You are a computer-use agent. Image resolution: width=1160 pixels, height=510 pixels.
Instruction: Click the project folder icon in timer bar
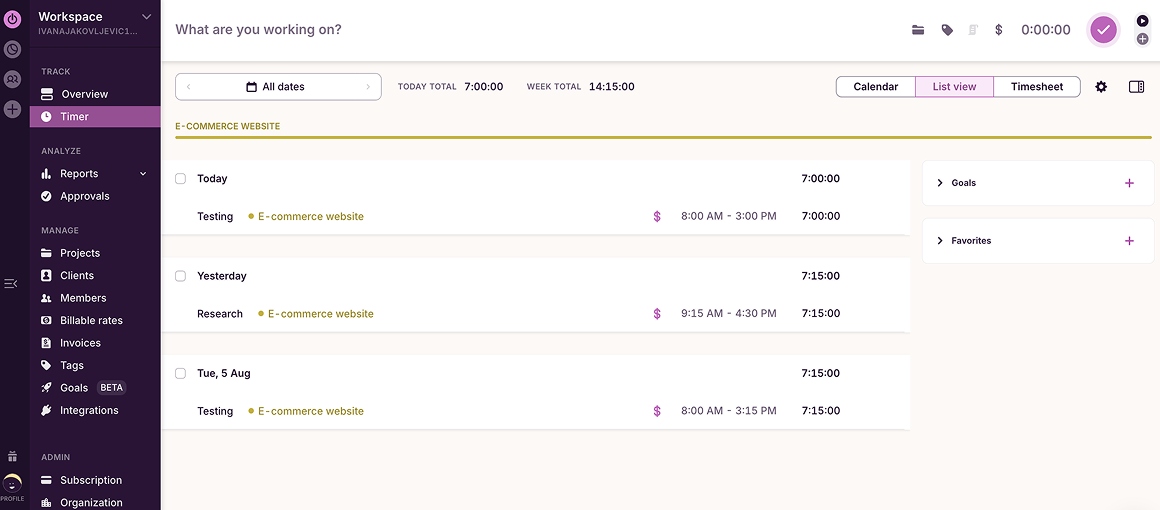[x=918, y=30]
